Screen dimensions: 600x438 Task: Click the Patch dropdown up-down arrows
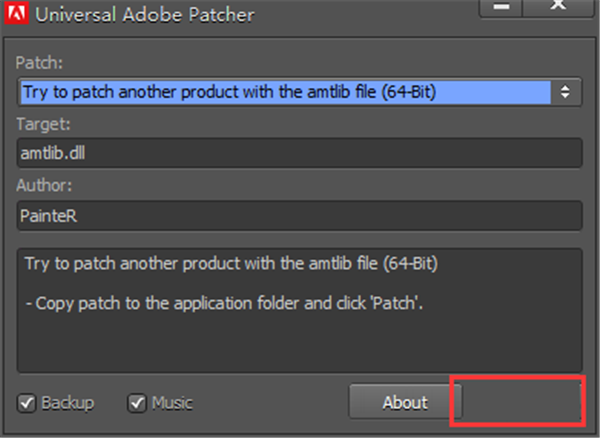point(565,92)
